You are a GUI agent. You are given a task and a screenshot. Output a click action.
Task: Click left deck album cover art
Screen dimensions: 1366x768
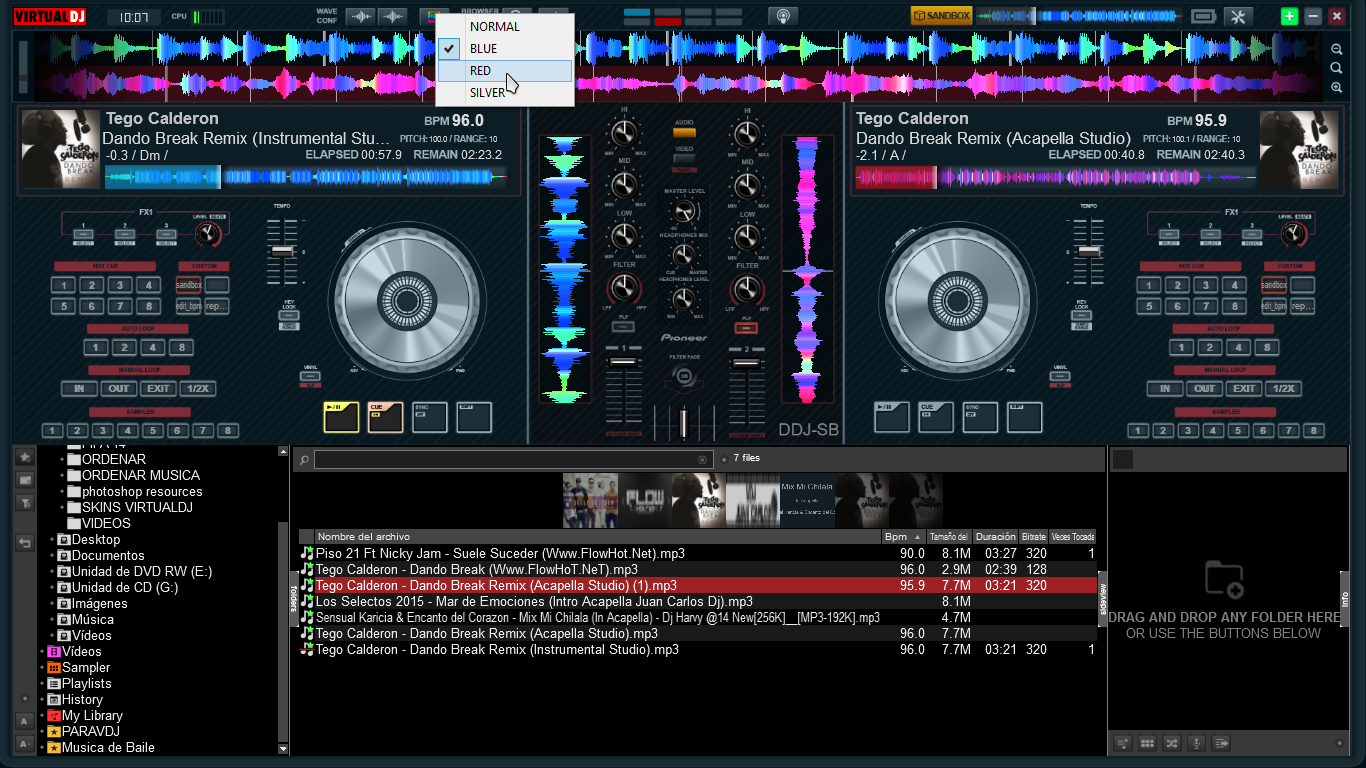tap(61, 149)
